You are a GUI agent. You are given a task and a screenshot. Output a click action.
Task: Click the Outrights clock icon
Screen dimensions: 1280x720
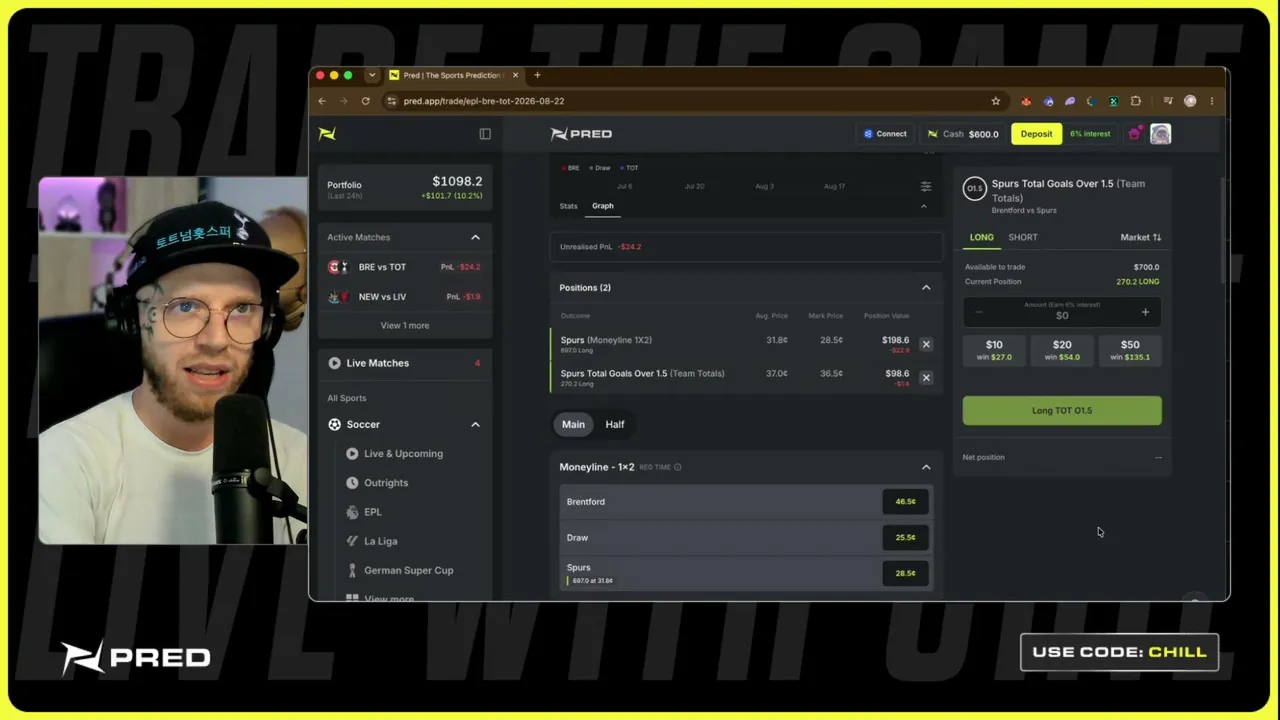click(352, 483)
